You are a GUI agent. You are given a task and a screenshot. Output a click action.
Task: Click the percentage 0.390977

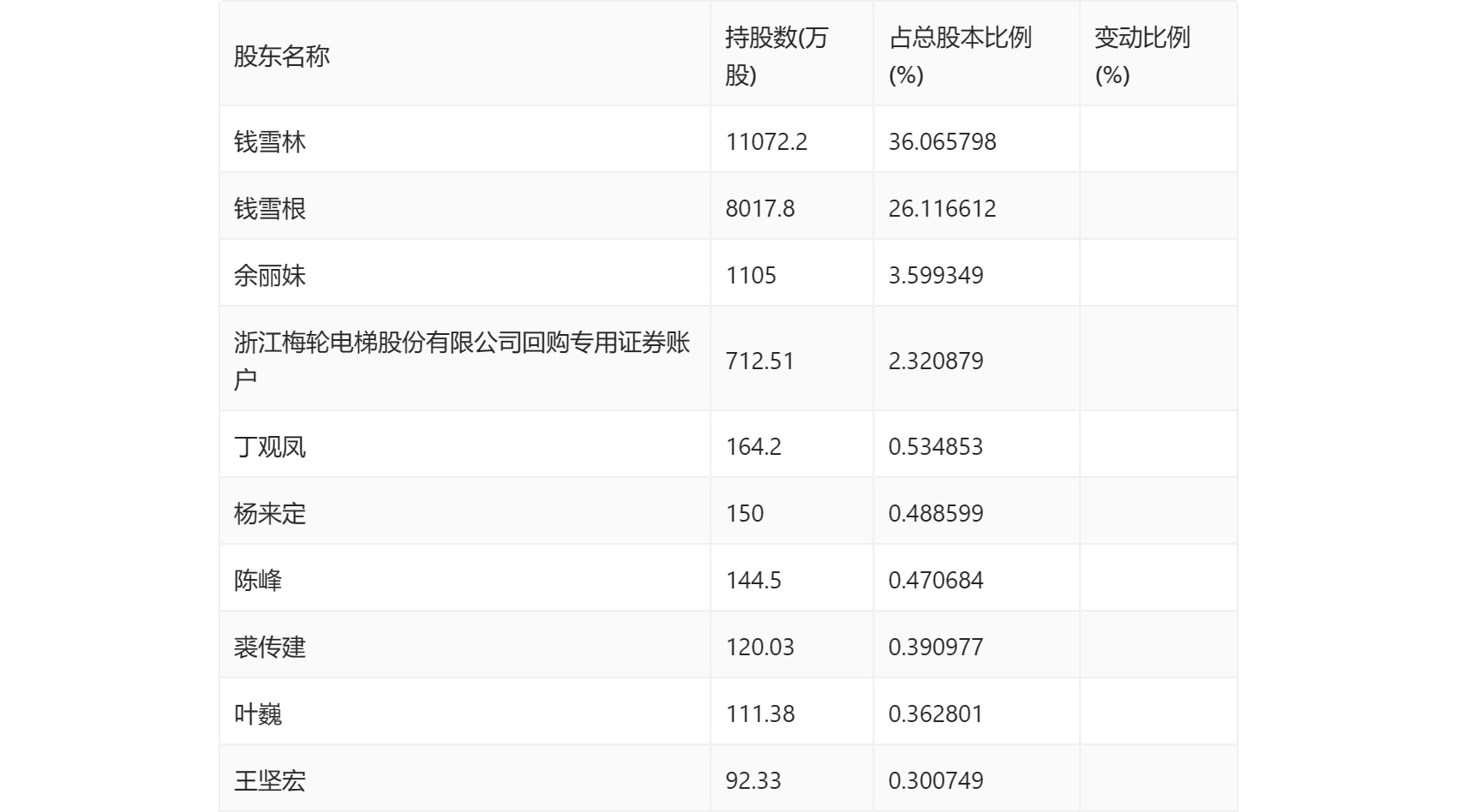[936, 647]
